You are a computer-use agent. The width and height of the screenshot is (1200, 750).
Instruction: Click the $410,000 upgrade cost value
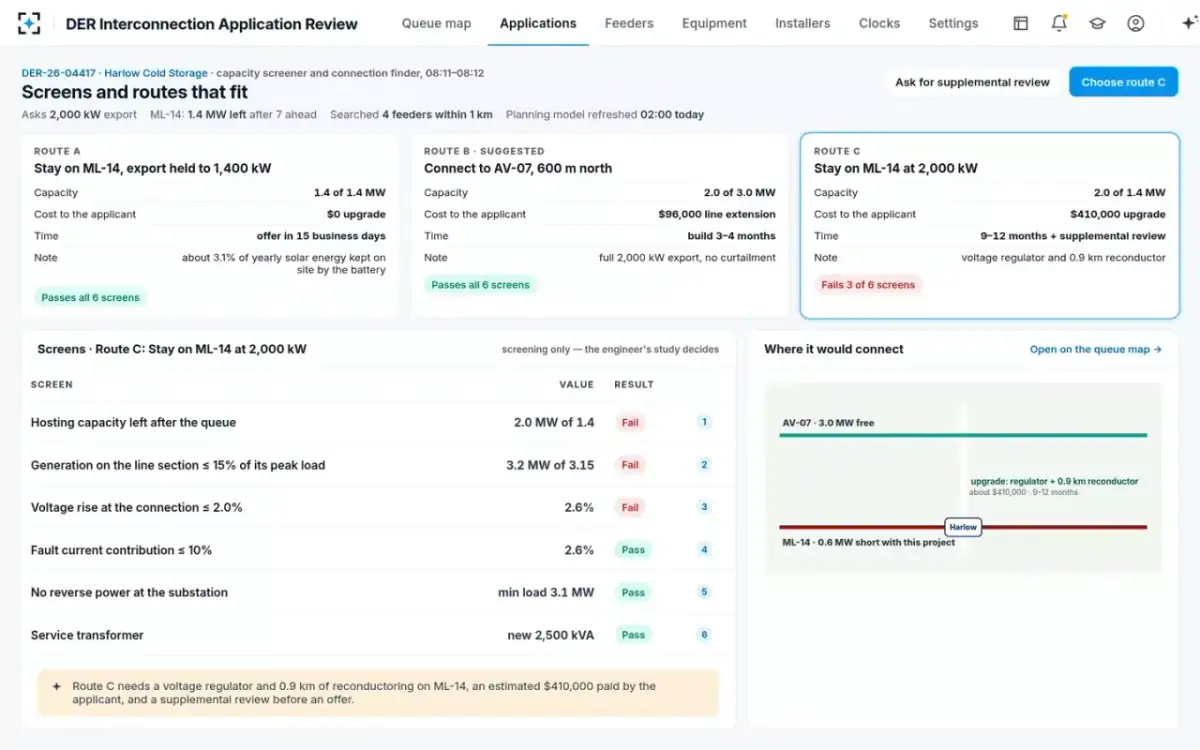click(1117, 214)
